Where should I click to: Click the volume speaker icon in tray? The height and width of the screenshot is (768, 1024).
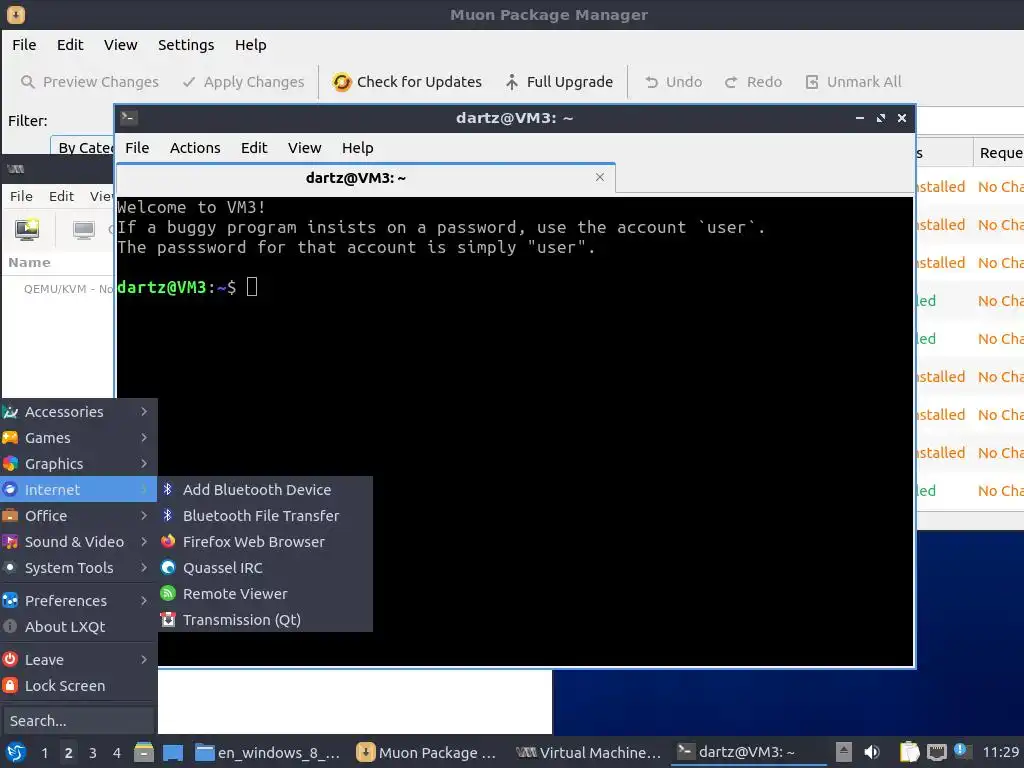point(872,752)
